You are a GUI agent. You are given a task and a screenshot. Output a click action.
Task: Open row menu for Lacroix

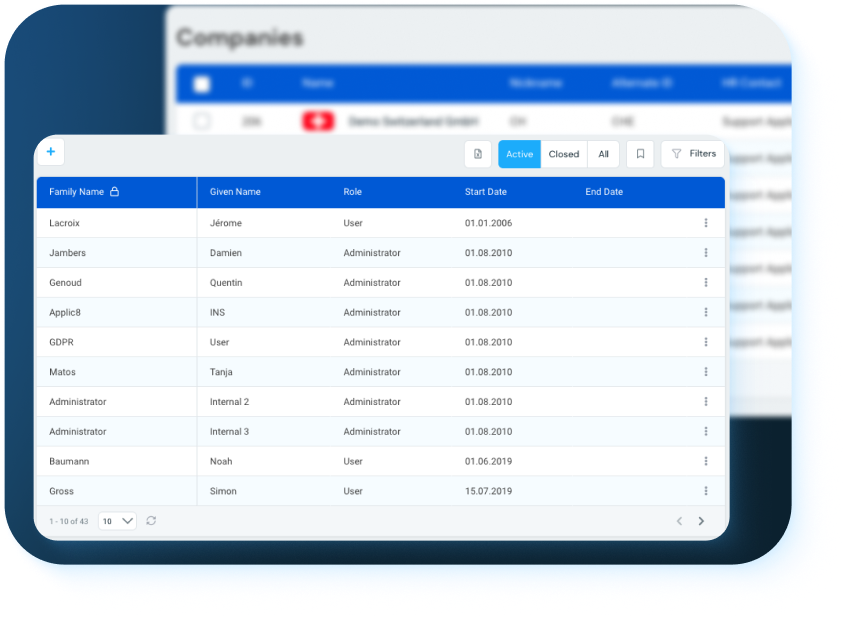706,223
